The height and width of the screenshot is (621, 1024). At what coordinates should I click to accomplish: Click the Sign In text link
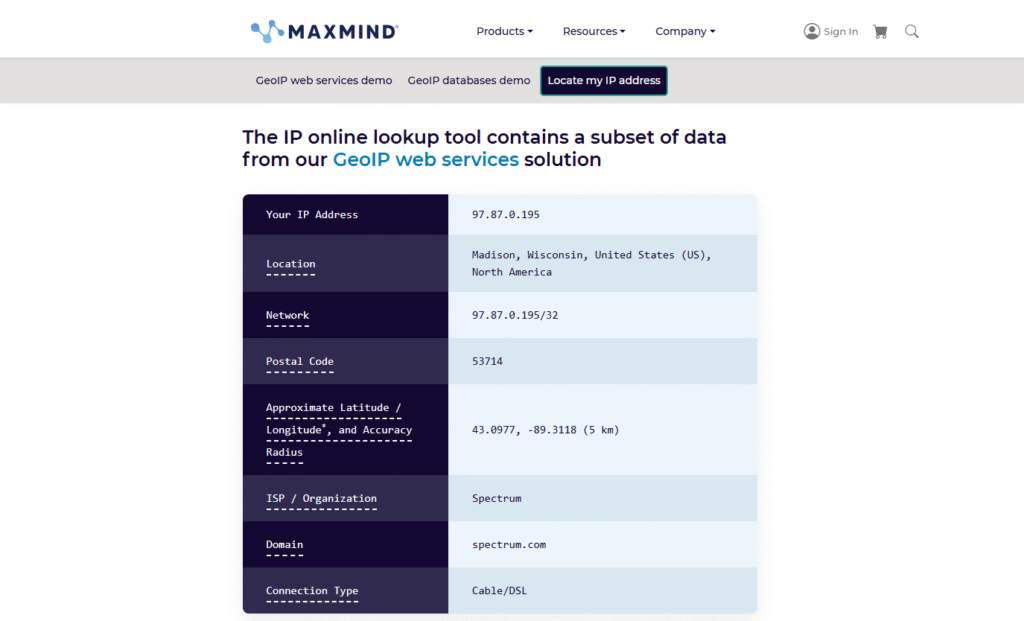tap(840, 32)
